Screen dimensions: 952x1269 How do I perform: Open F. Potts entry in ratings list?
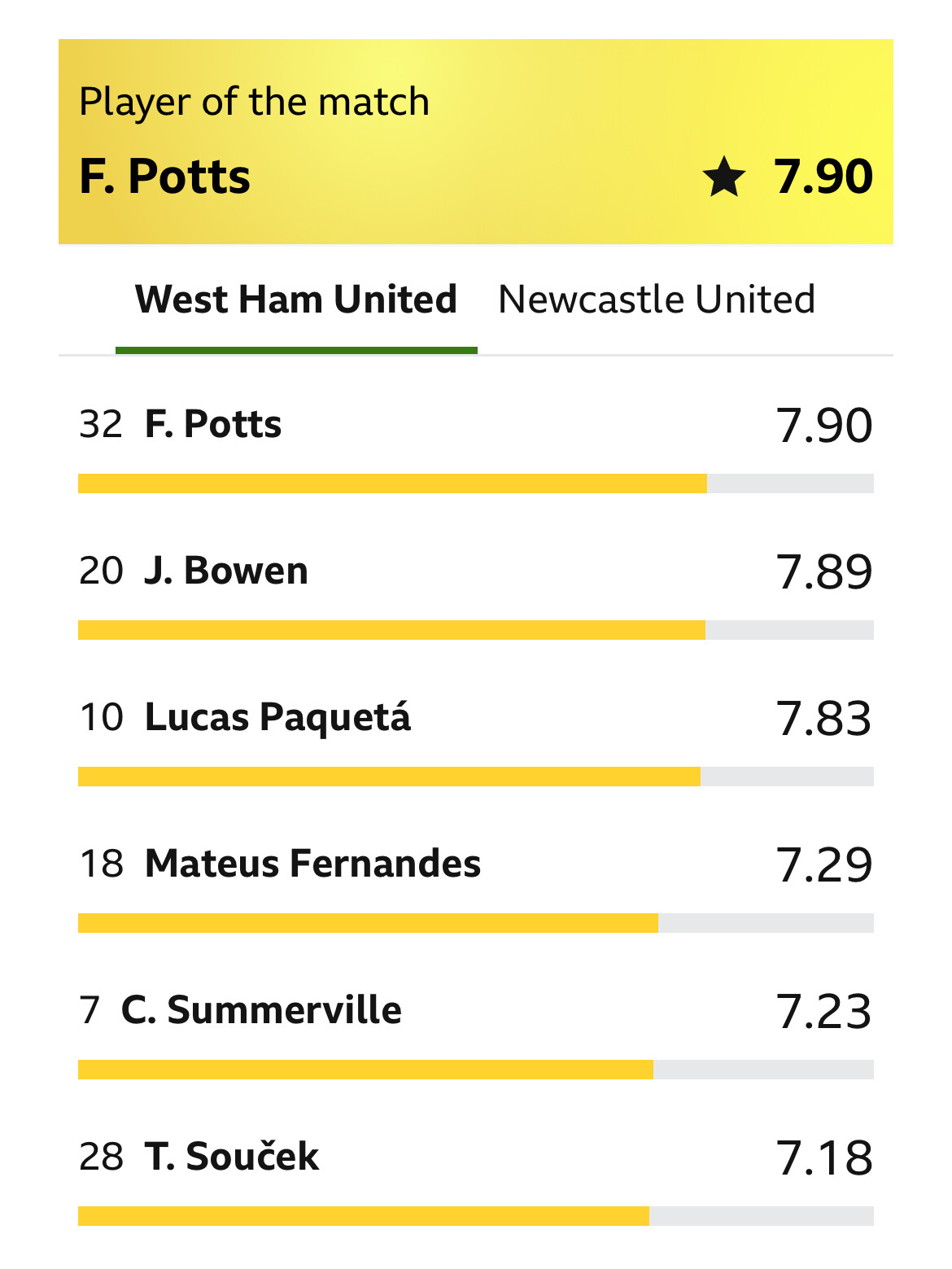212,424
